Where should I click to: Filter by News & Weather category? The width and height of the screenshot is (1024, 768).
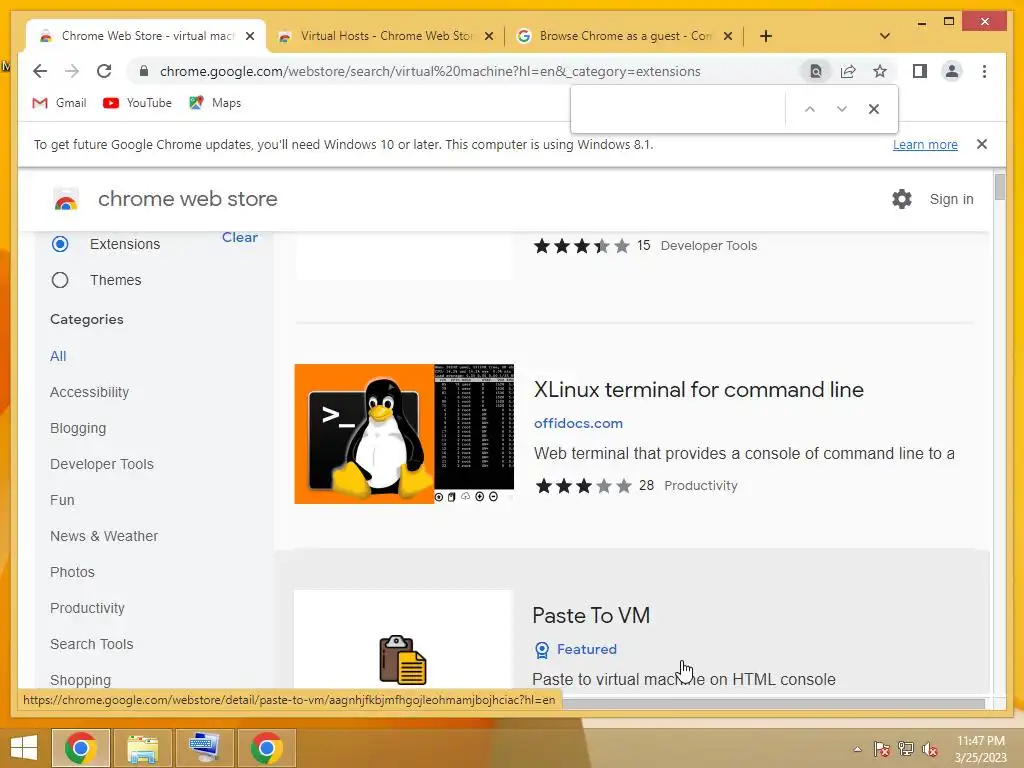[104, 536]
